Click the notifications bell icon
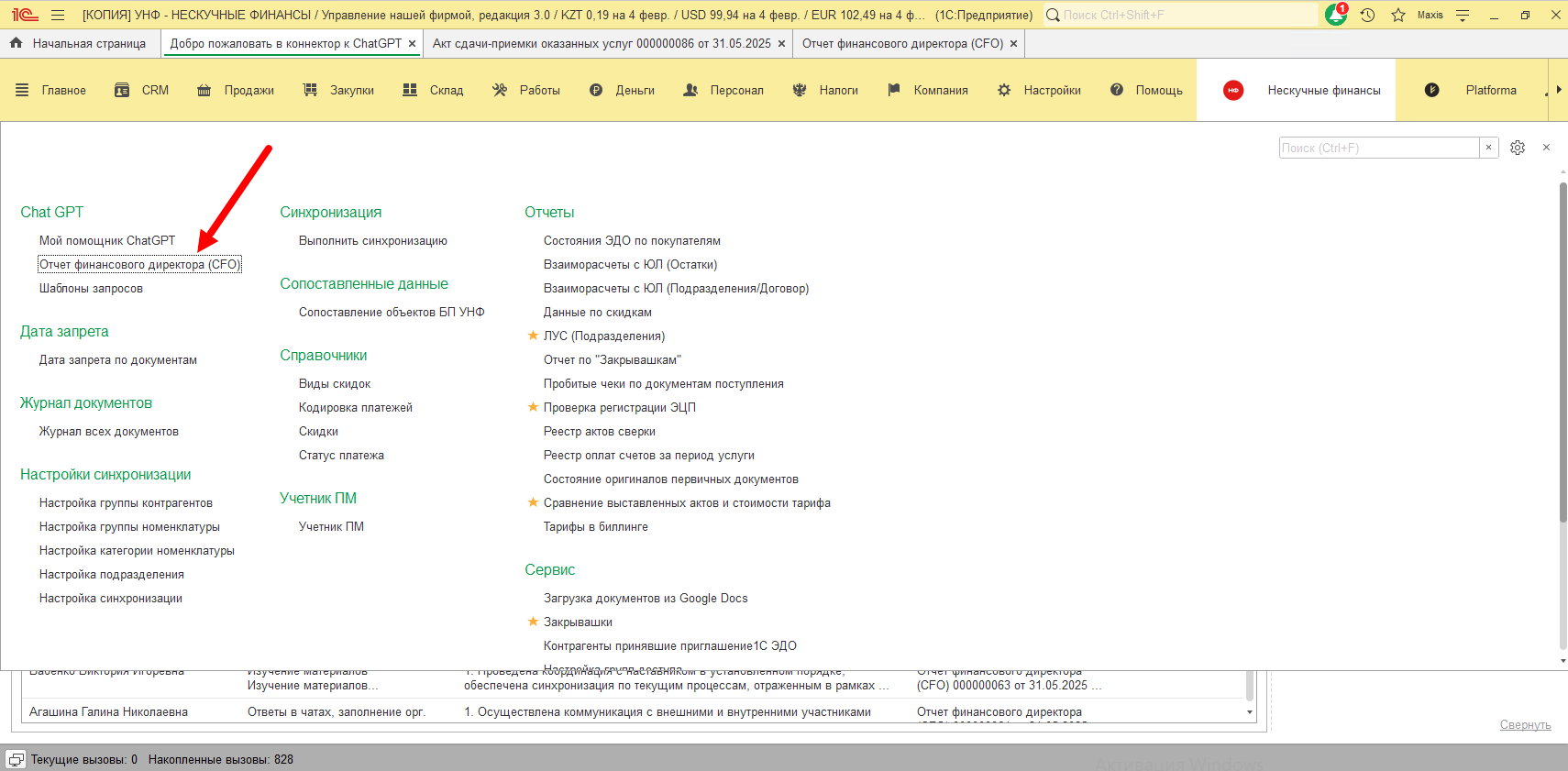 tap(1335, 15)
